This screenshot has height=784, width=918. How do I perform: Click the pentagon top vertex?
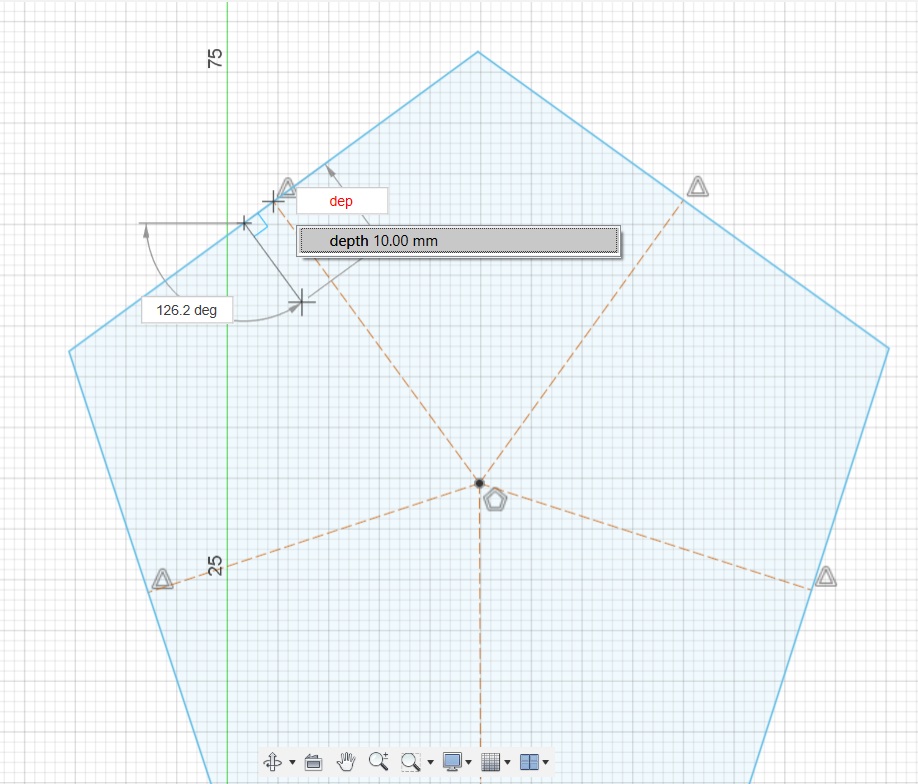pyautogui.click(x=478, y=52)
